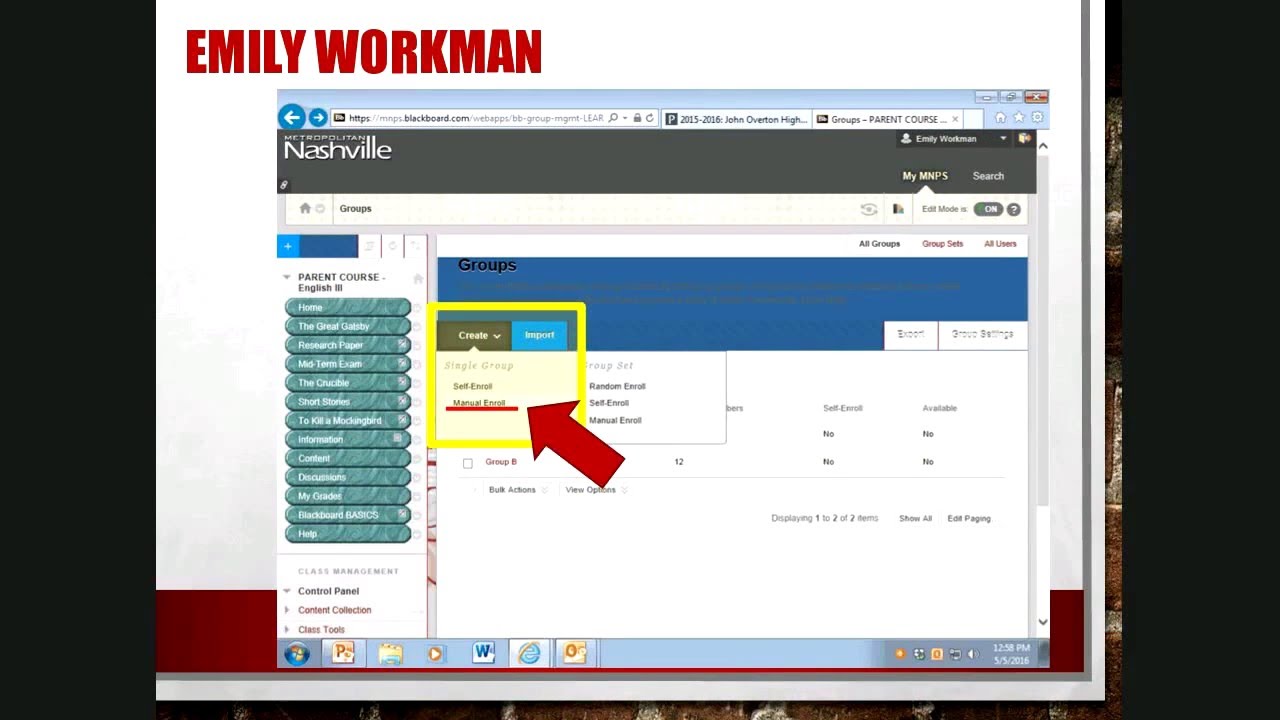Click the Show All button
The width and height of the screenshot is (1280, 720).
(915, 519)
